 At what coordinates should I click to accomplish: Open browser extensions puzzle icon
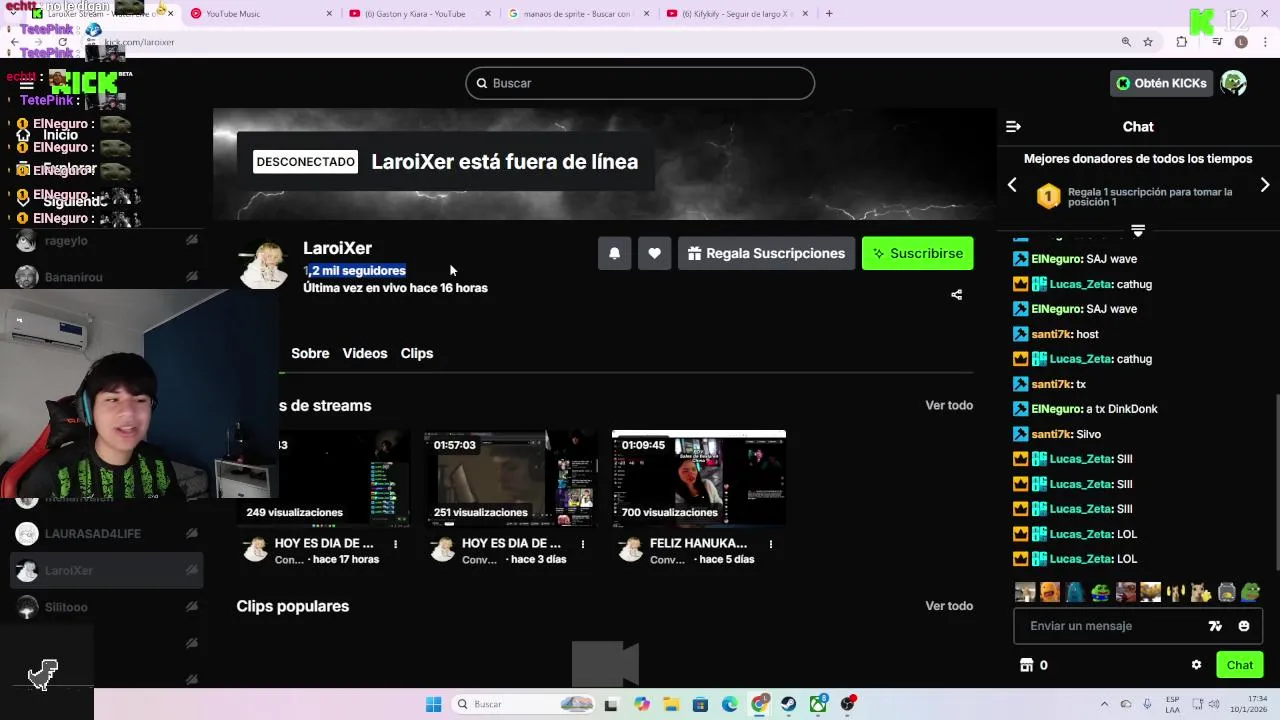(1182, 42)
